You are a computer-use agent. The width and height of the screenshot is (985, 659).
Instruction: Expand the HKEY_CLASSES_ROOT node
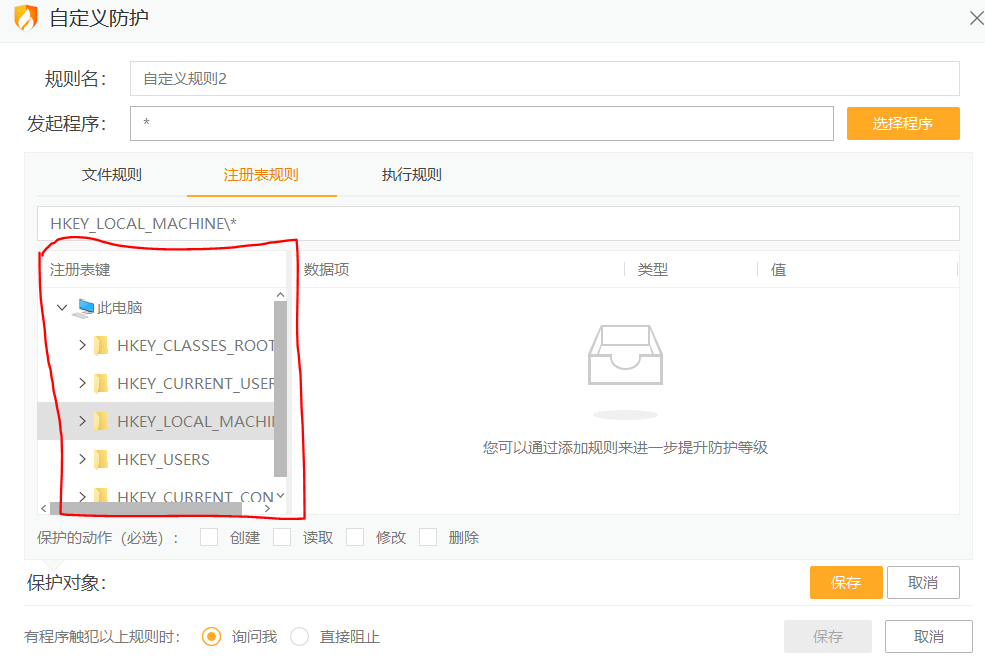pos(82,345)
